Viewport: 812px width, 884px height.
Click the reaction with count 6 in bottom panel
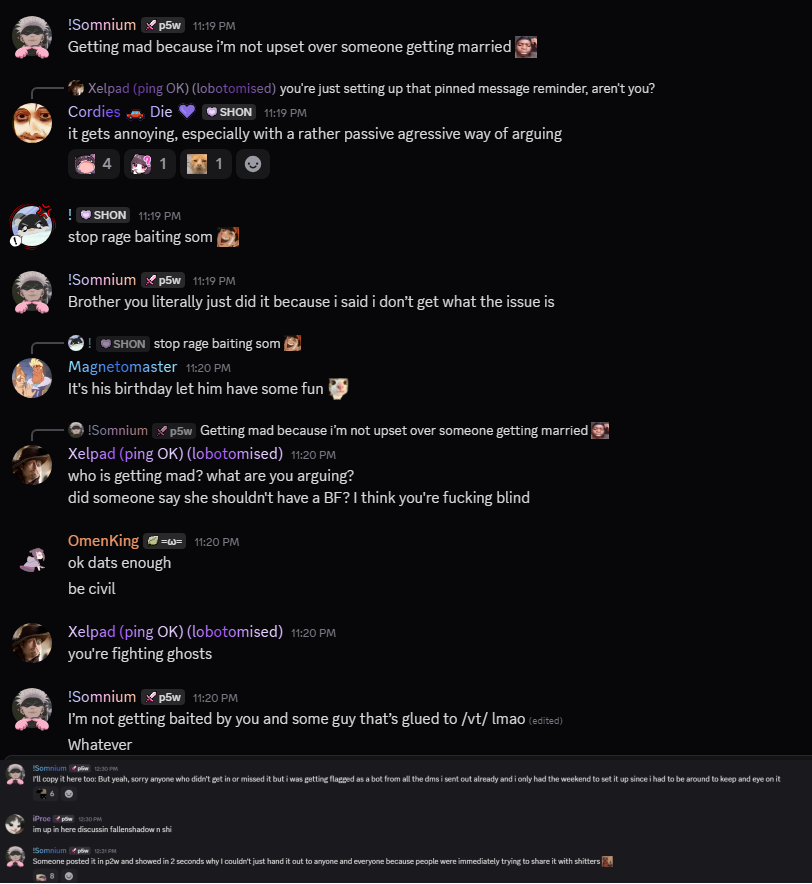tap(45, 794)
